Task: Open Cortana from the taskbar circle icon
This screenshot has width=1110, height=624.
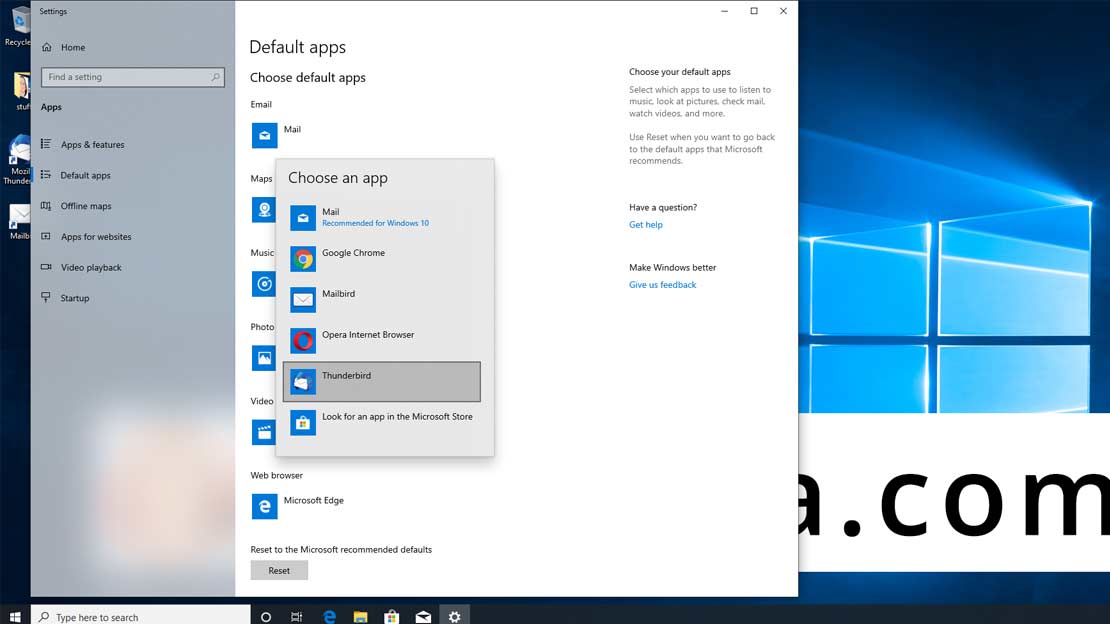Action: pos(266,616)
